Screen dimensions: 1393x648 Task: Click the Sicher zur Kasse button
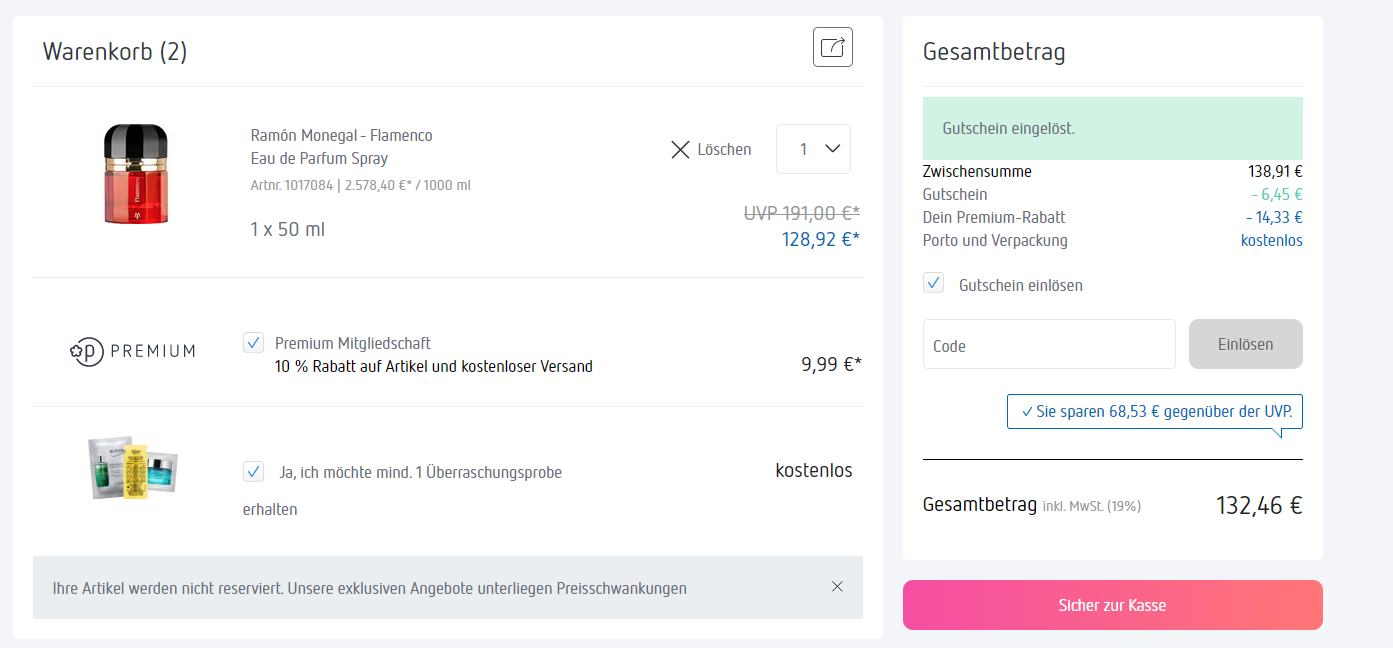pos(1112,605)
